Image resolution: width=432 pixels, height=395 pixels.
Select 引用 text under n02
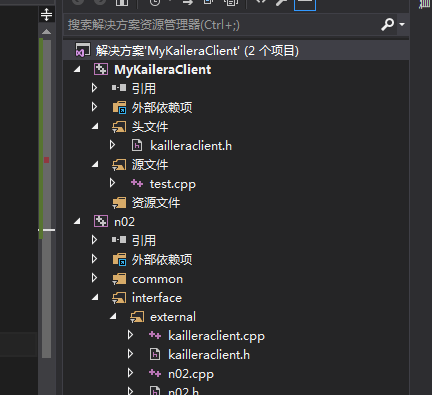[144, 240]
